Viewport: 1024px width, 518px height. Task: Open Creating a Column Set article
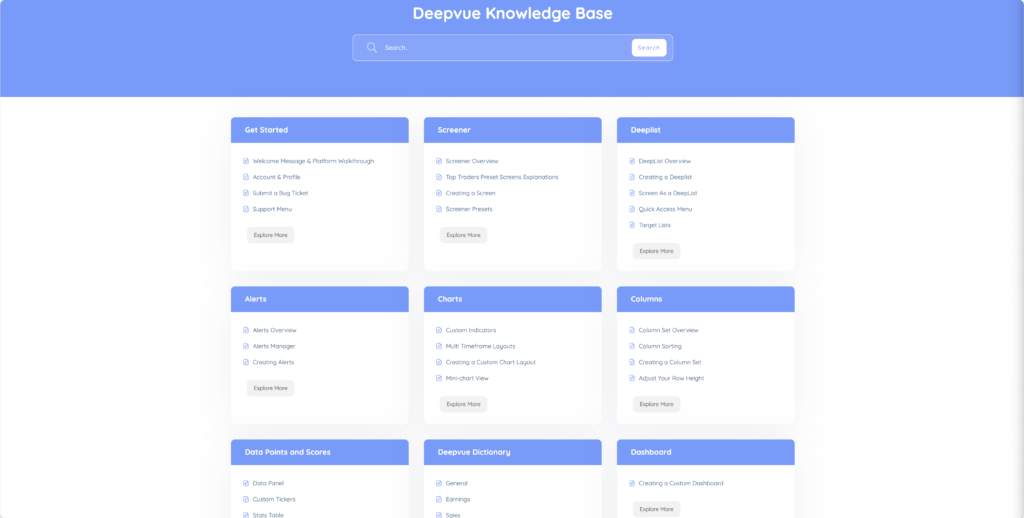click(x=670, y=363)
